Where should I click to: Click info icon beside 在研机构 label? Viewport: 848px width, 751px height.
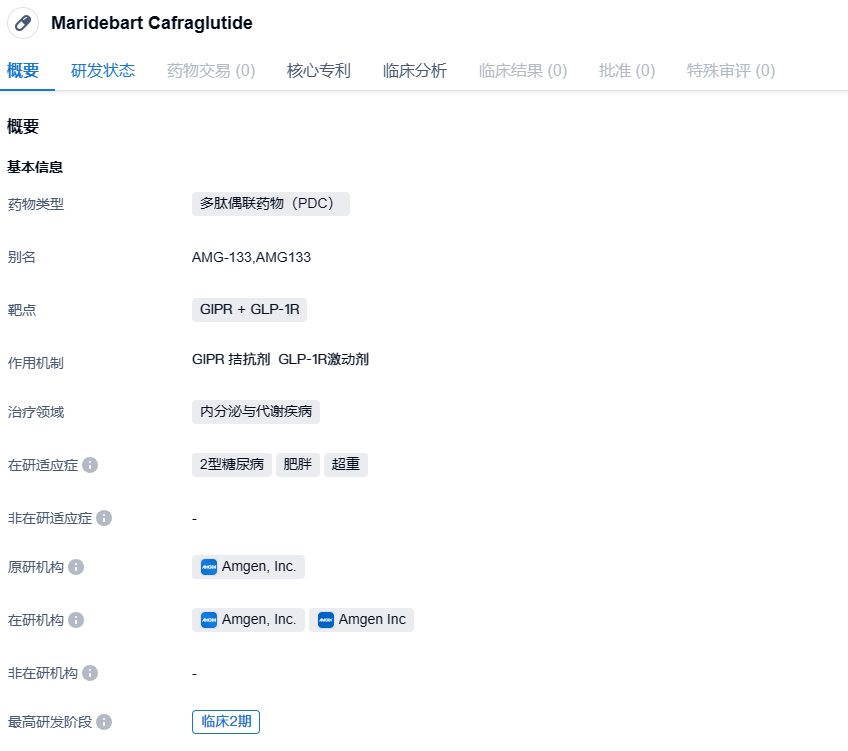click(x=76, y=620)
